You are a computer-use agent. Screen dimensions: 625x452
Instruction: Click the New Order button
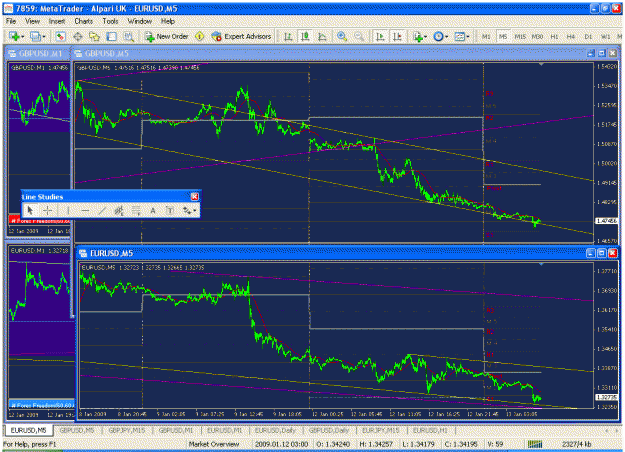point(167,37)
